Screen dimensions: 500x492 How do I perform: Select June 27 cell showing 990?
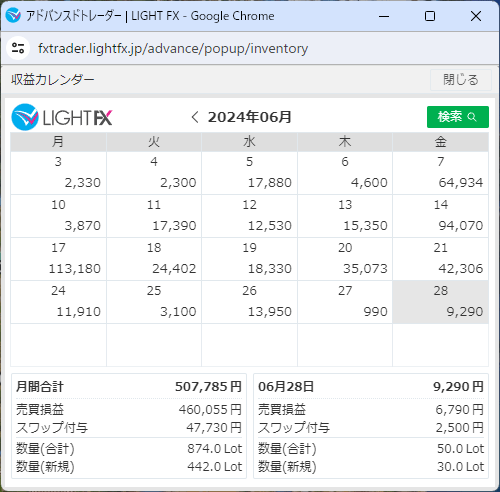pyautogui.click(x=345, y=302)
